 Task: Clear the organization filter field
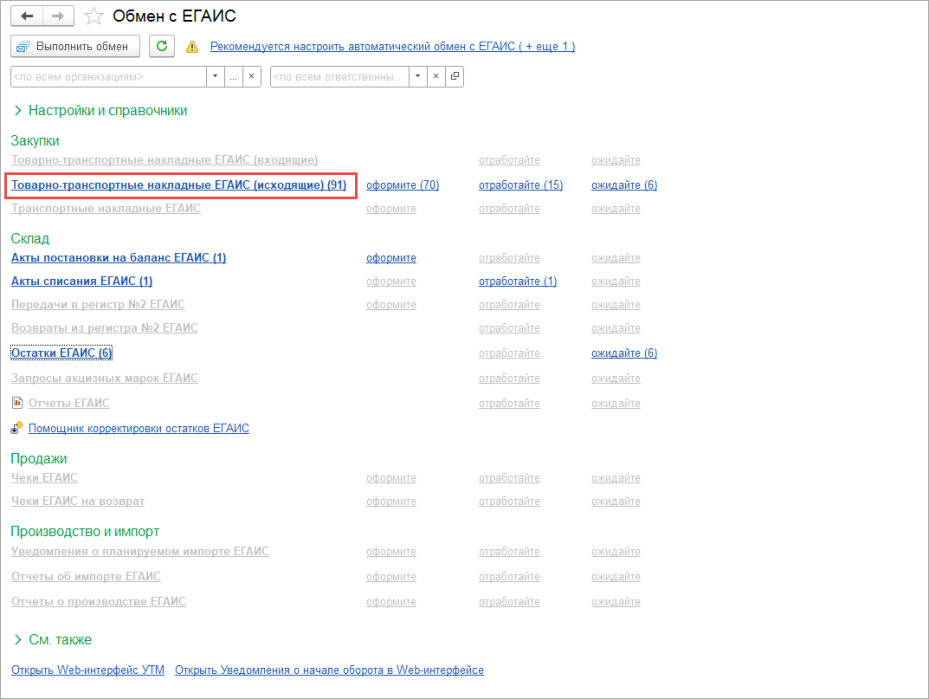pyautogui.click(x=252, y=76)
